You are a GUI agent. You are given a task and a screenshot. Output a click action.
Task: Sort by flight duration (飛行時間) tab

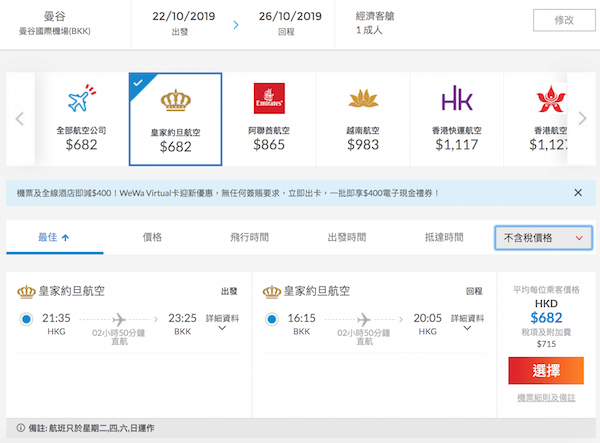(x=249, y=238)
